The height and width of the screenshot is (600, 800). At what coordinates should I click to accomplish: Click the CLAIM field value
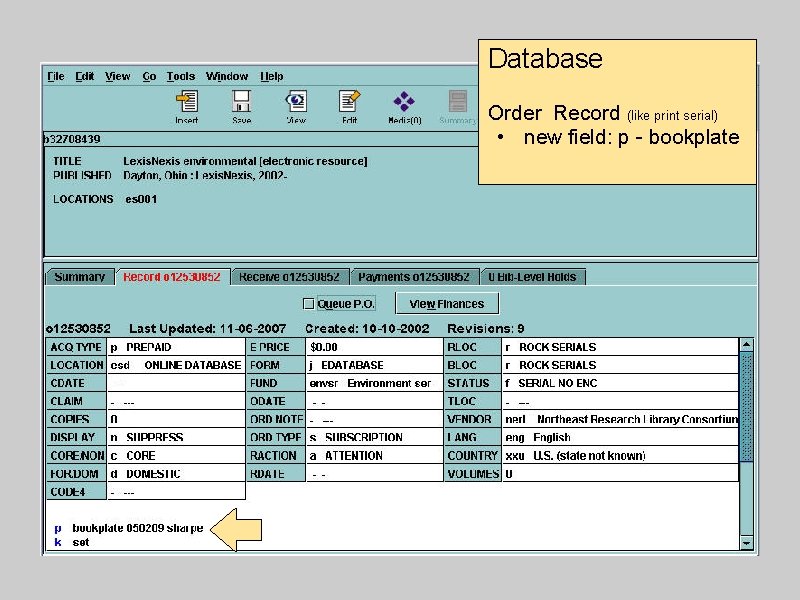[176, 402]
